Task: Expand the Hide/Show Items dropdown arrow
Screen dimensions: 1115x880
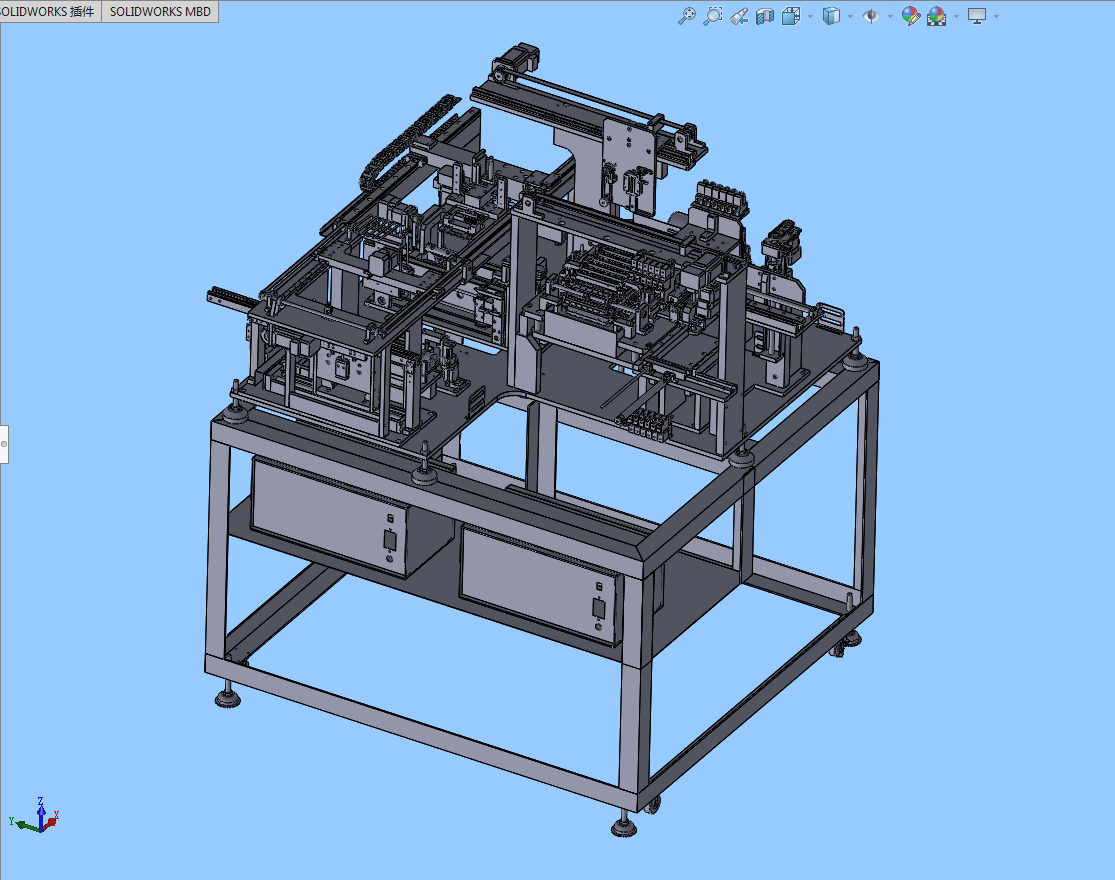Action: (x=890, y=16)
